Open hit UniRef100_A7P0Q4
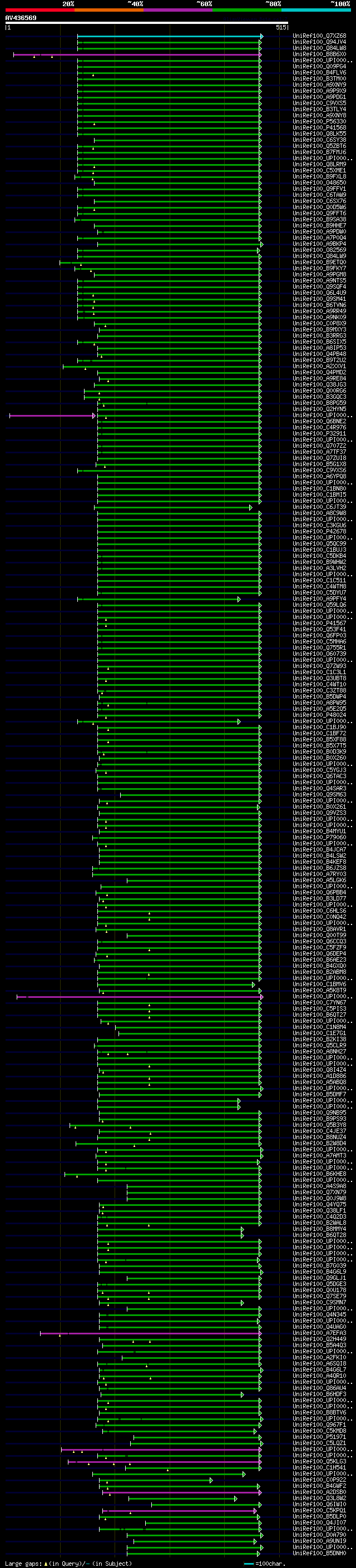Image resolution: width=356 pixels, height=1568 pixels. point(319,238)
